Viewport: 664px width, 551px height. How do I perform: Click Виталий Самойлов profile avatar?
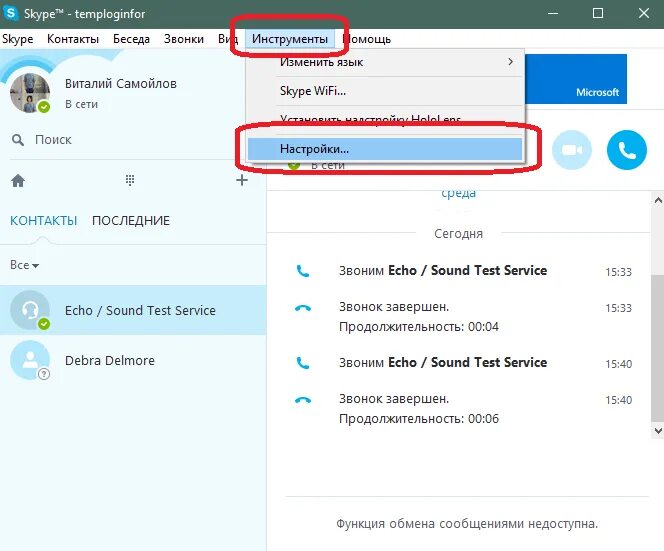tap(30, 93)
